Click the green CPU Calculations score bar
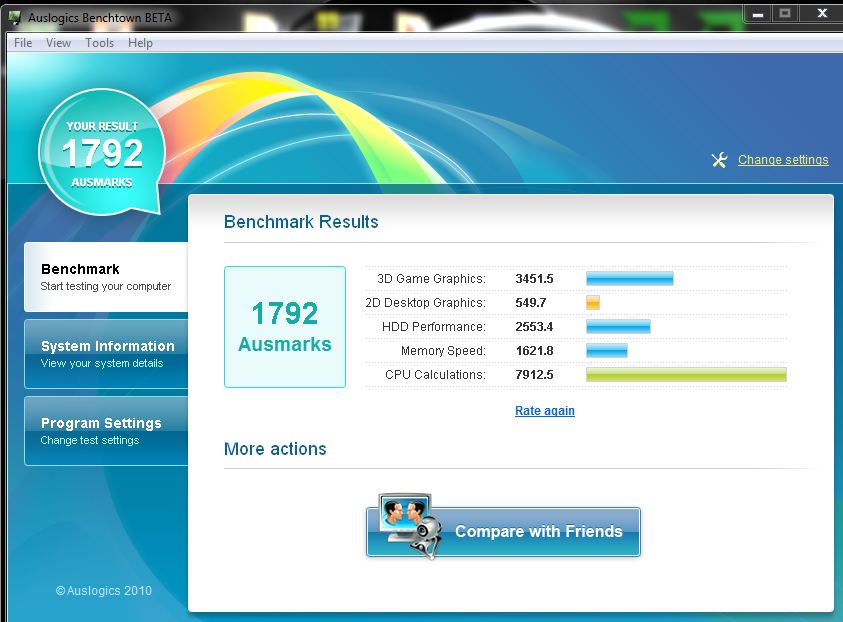The image size is (843, 622). click(686, 375)
